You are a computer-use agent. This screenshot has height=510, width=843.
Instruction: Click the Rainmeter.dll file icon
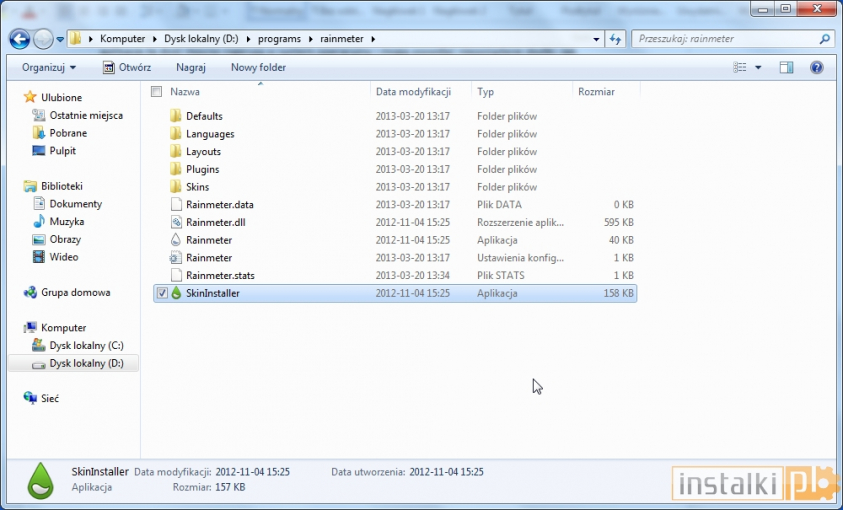176,222
